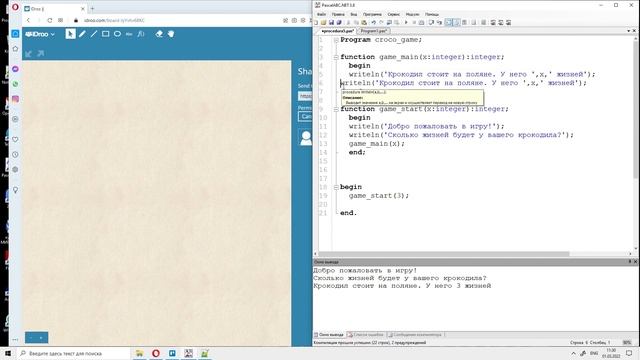Click the redo arrow in IDroo
This screenshot has height=360, width=640.
(40, 53)
